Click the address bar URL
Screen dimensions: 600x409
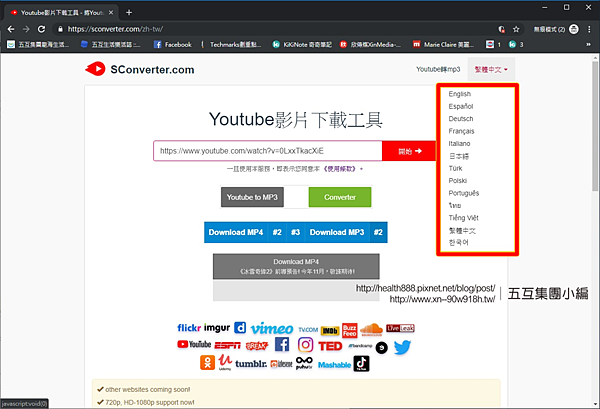click(x=116, y=29)
